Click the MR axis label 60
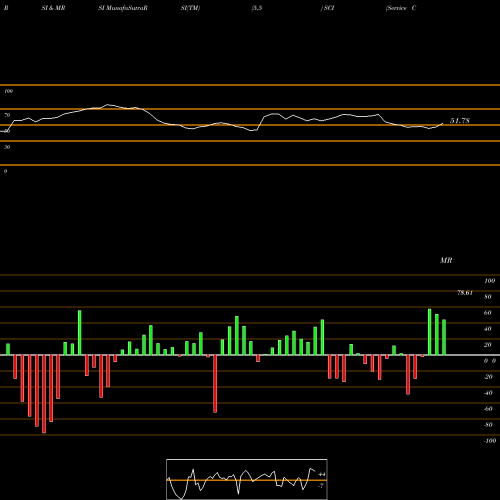 point(488,313)
